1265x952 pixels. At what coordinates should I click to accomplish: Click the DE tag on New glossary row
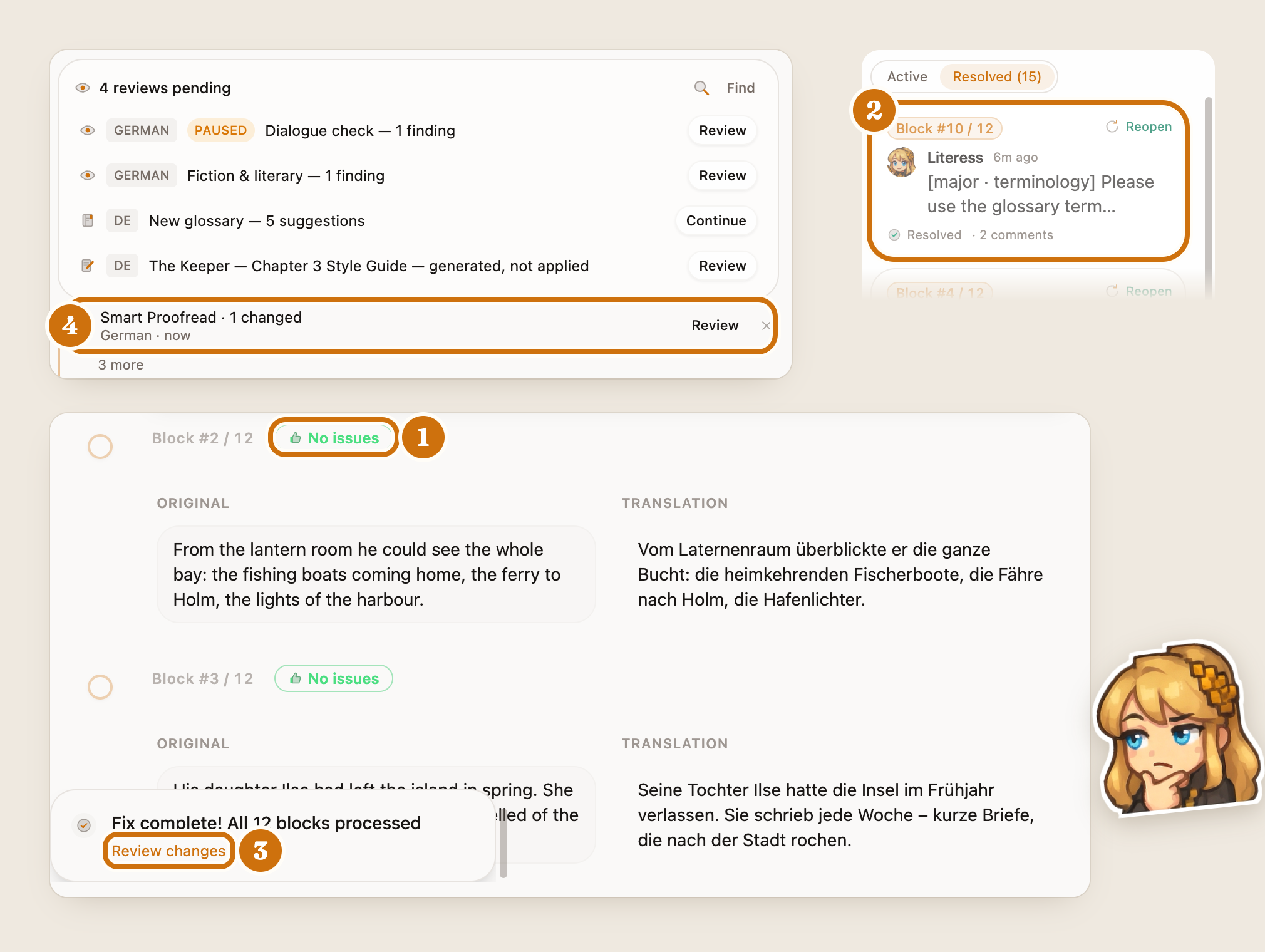122,220
